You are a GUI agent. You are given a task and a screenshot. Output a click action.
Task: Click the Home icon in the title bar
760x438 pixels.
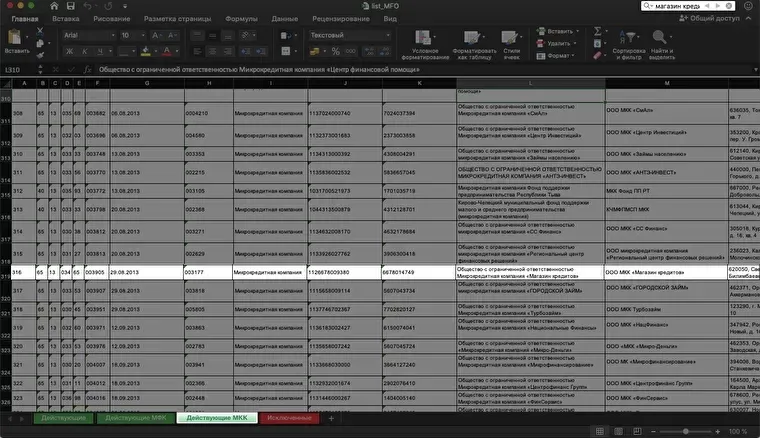54,6
